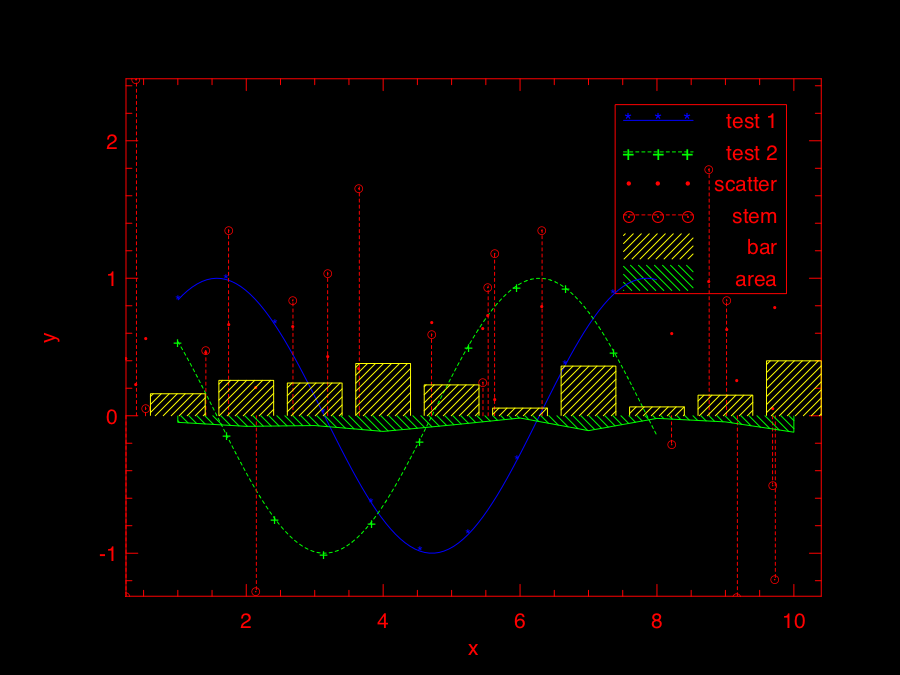Click the leftmost yellow hatched bar
The width and height of the screenshot is (900, 675).
177,404
